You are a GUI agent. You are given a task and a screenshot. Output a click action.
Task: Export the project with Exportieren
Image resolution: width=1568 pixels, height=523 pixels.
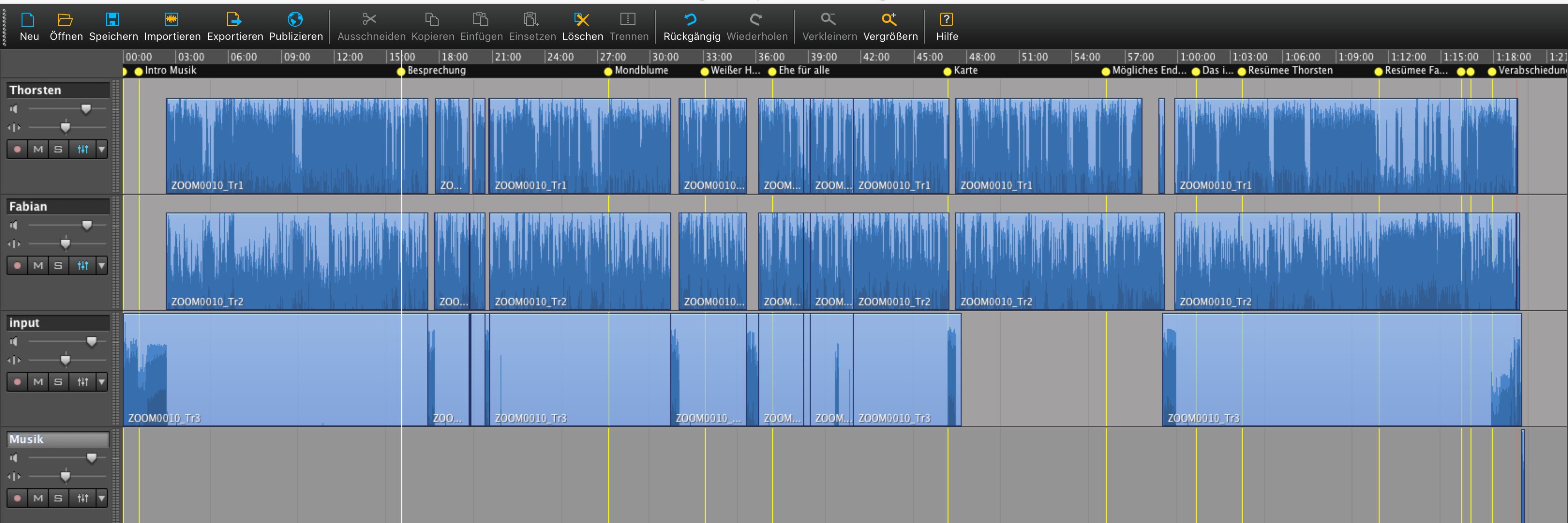(x=235, y=27)
